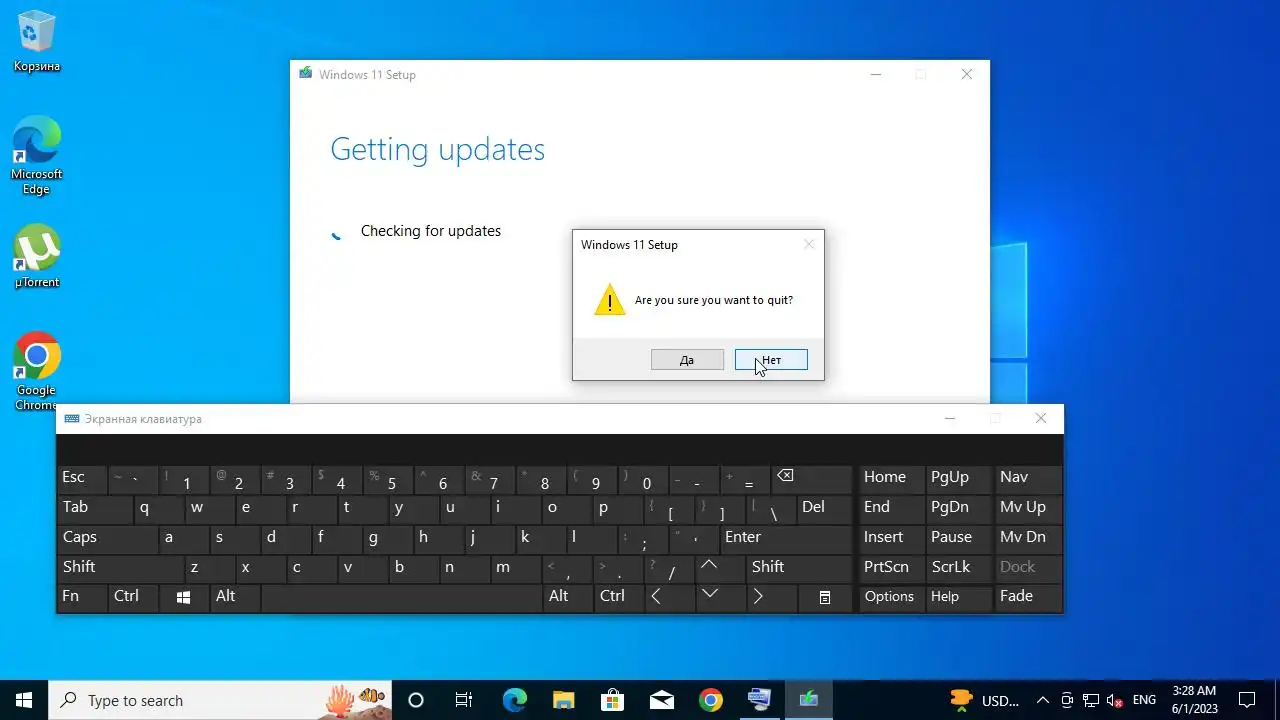
Task: Open Mail app from the taskbar
Action: coord(661,700)
